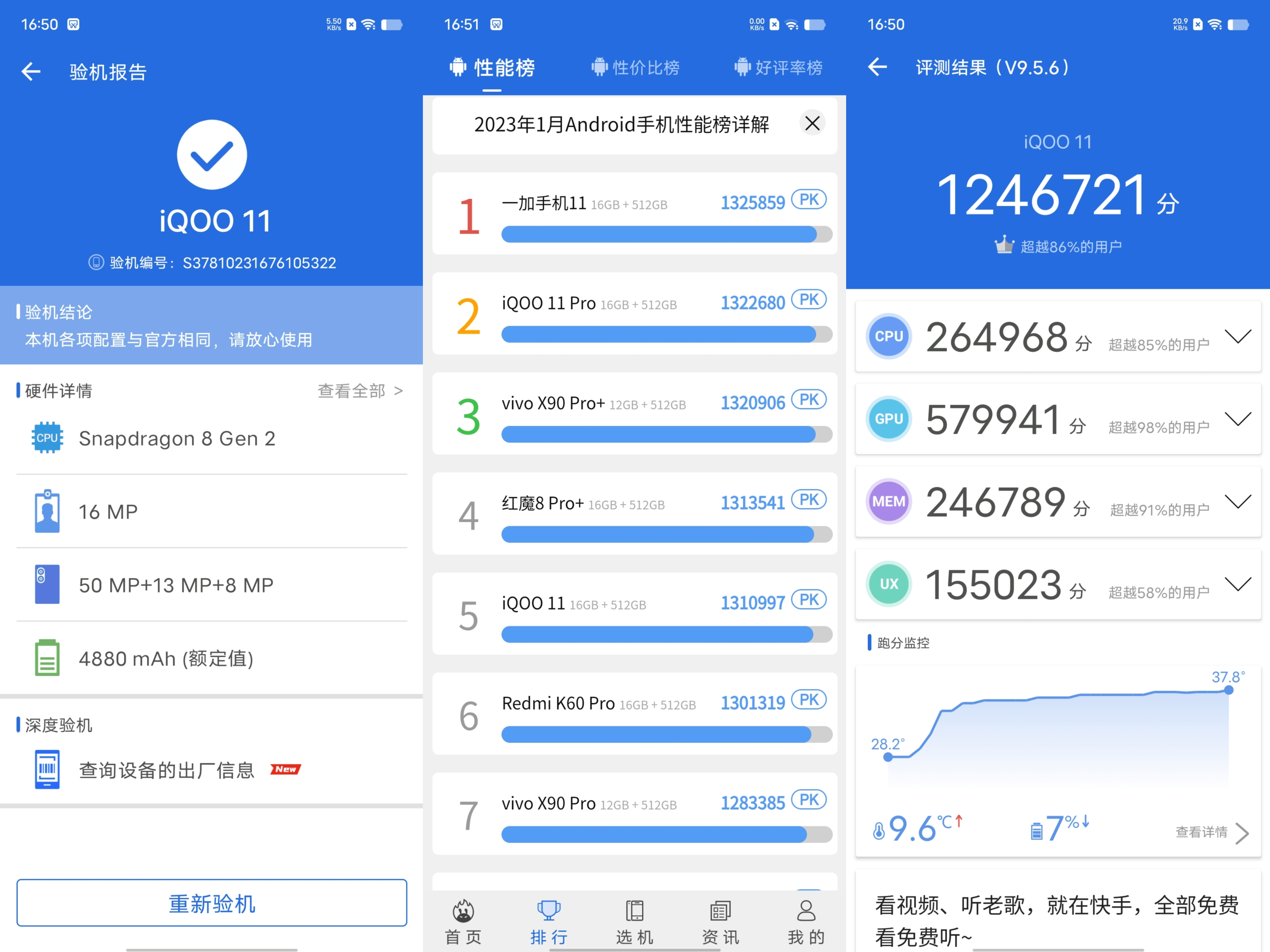Tap the crown icon next to 超越86%的用户
Screen dimensions: 1270x952
(x=1004, y=245)
